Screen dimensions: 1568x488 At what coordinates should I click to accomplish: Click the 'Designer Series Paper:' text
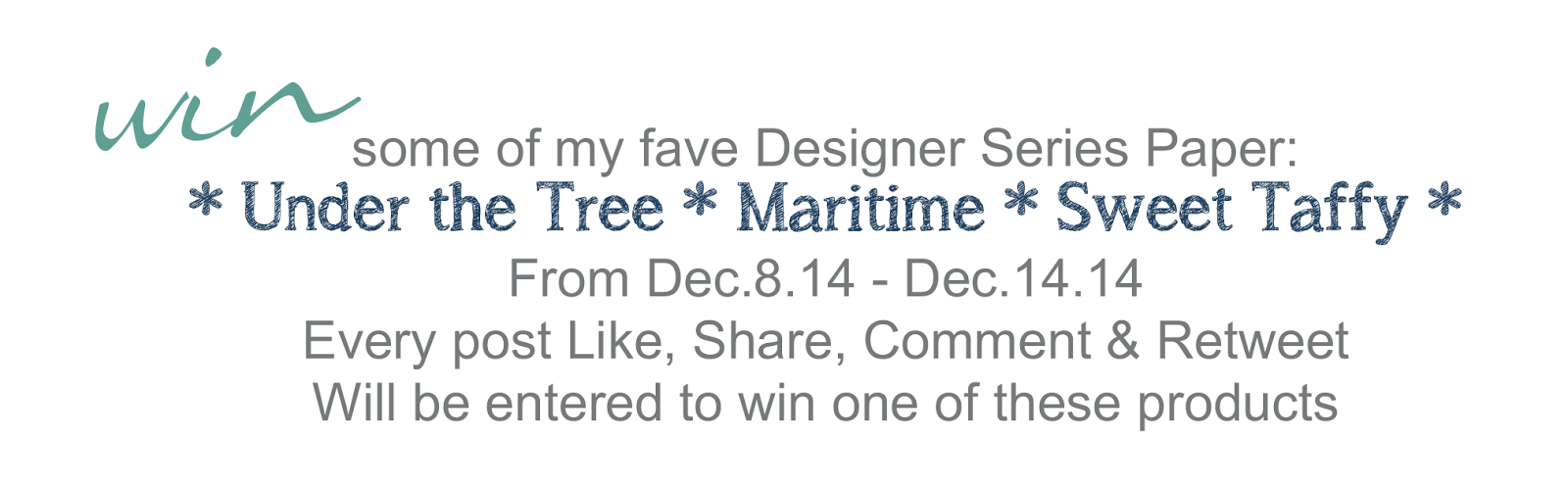point(1026,150)
